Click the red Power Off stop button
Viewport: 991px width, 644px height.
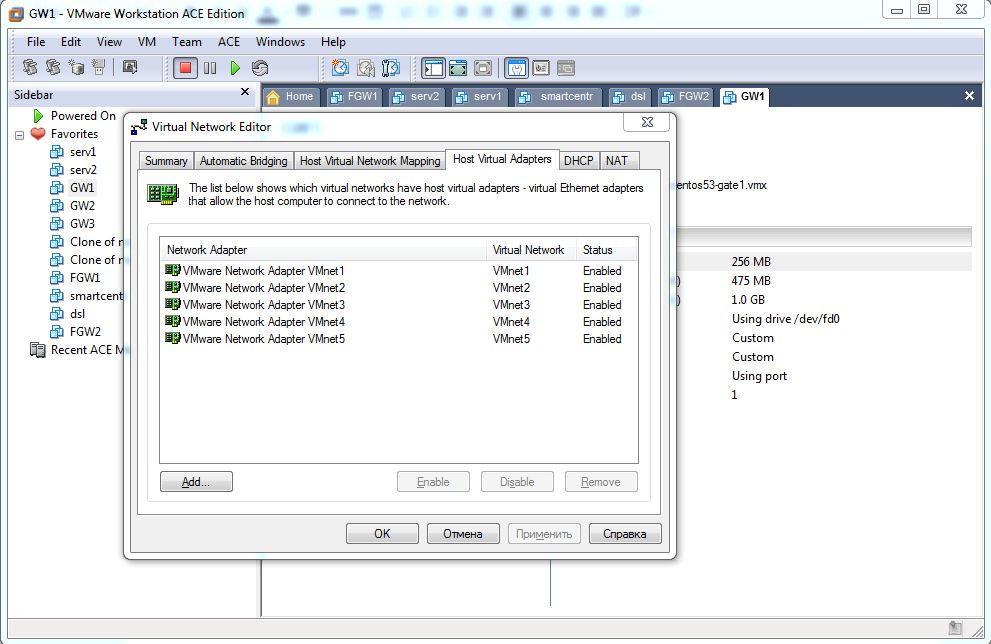(x=185, y=68)
